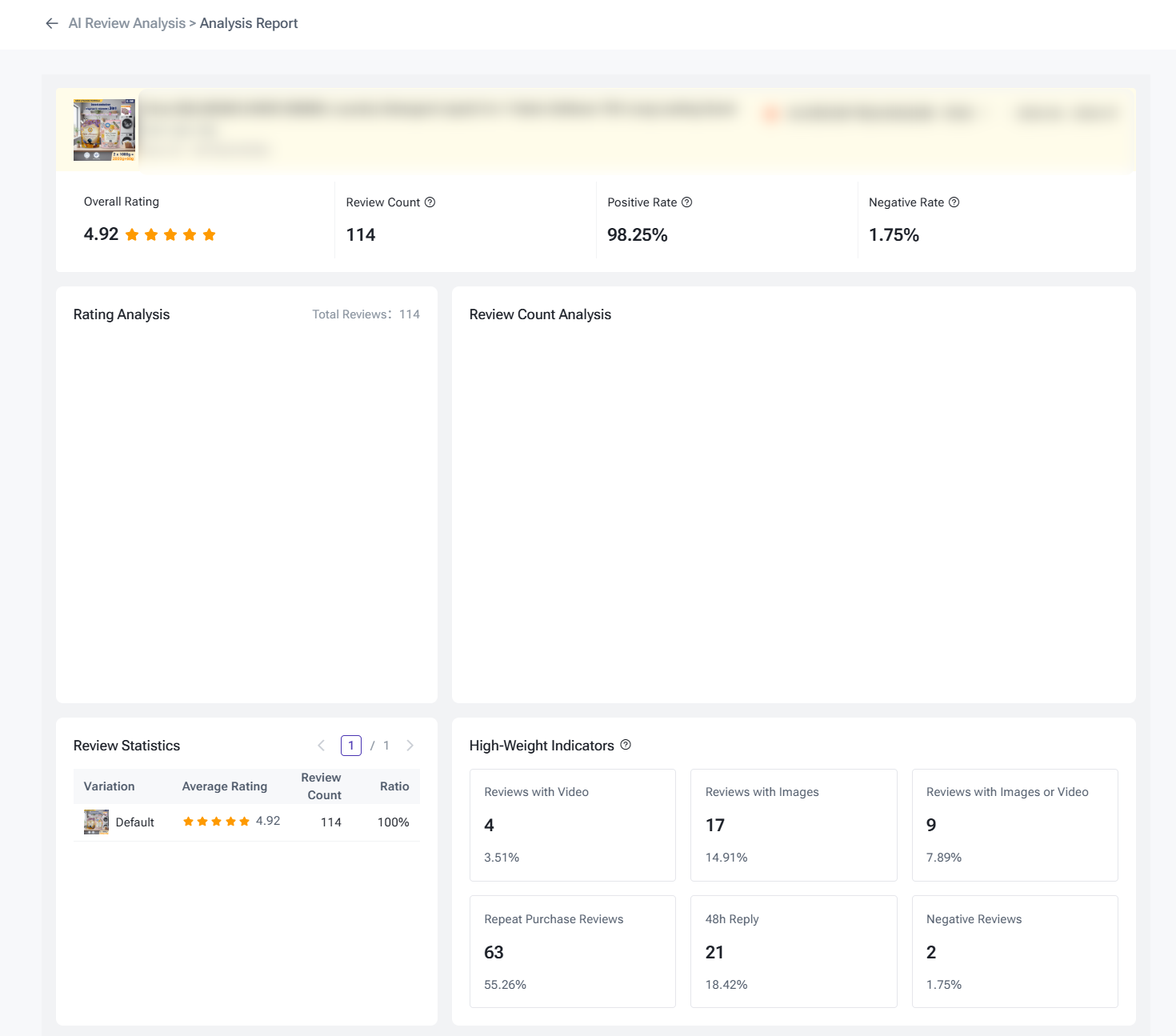Click the Ratio column header

[x=394, y=786]
